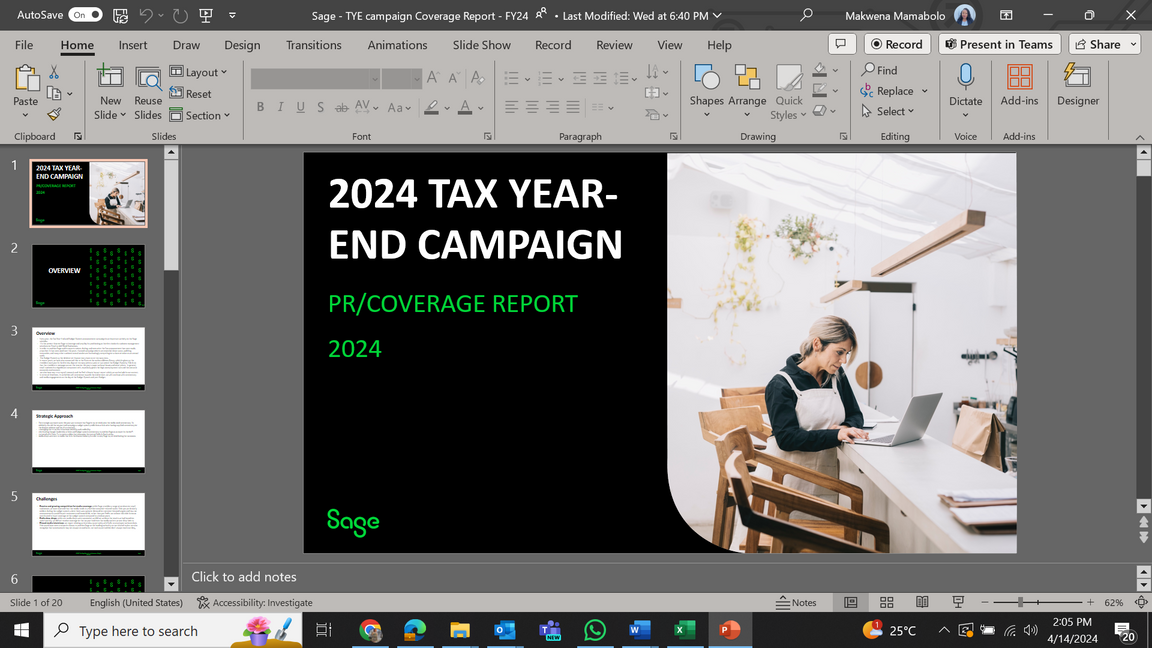Expand the Share dropdown
Viewport: 1152px width, 648px height.
1133,44
